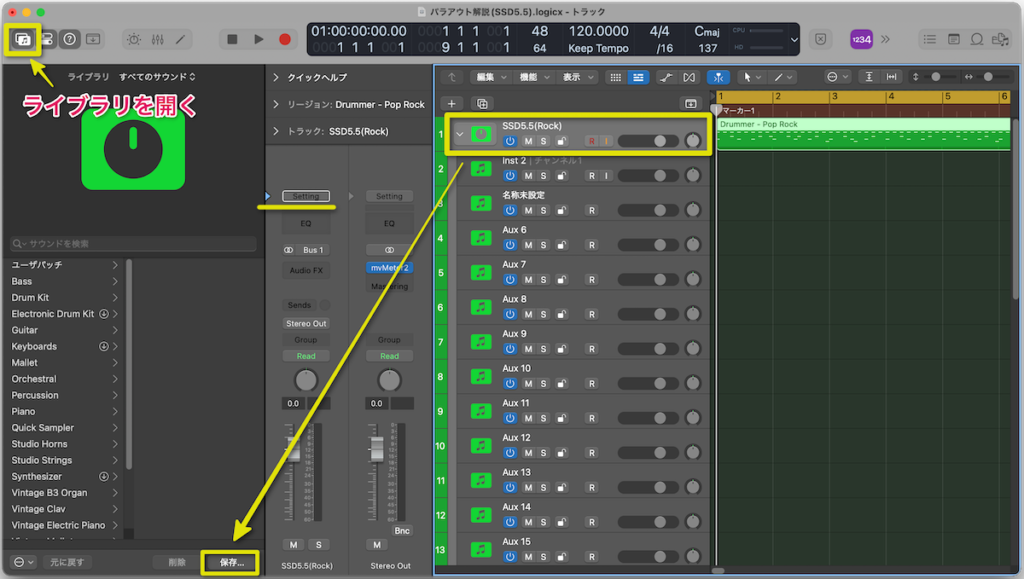The height and width of the screenshot is (579, 1024).
Task: Click the Bus 1 slot on channel strip
Action: (x=306, y=250)
